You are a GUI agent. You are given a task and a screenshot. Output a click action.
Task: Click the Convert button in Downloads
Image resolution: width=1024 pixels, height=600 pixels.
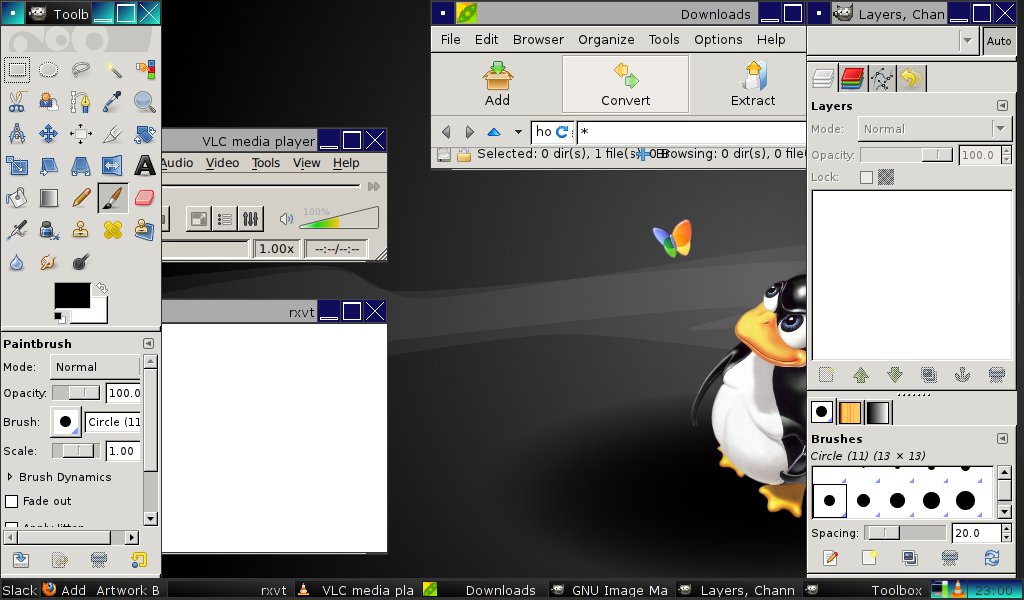click(626, 84)
